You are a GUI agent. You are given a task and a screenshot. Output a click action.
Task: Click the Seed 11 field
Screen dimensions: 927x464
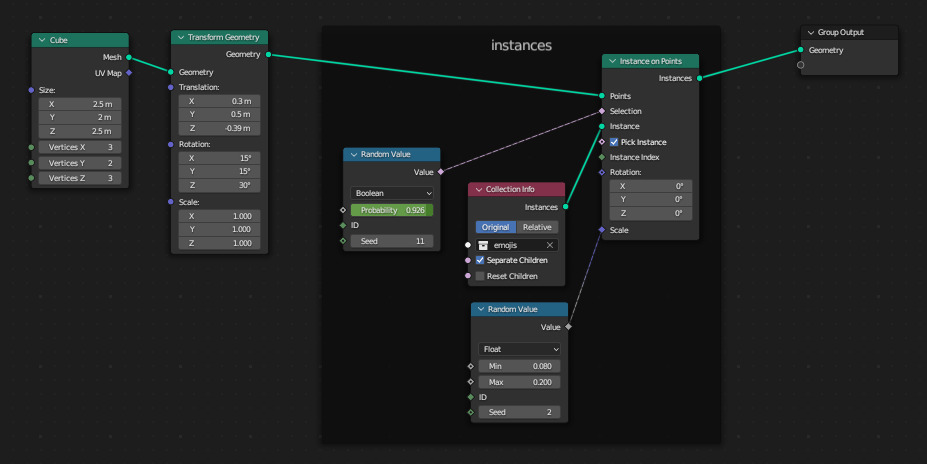391,241
